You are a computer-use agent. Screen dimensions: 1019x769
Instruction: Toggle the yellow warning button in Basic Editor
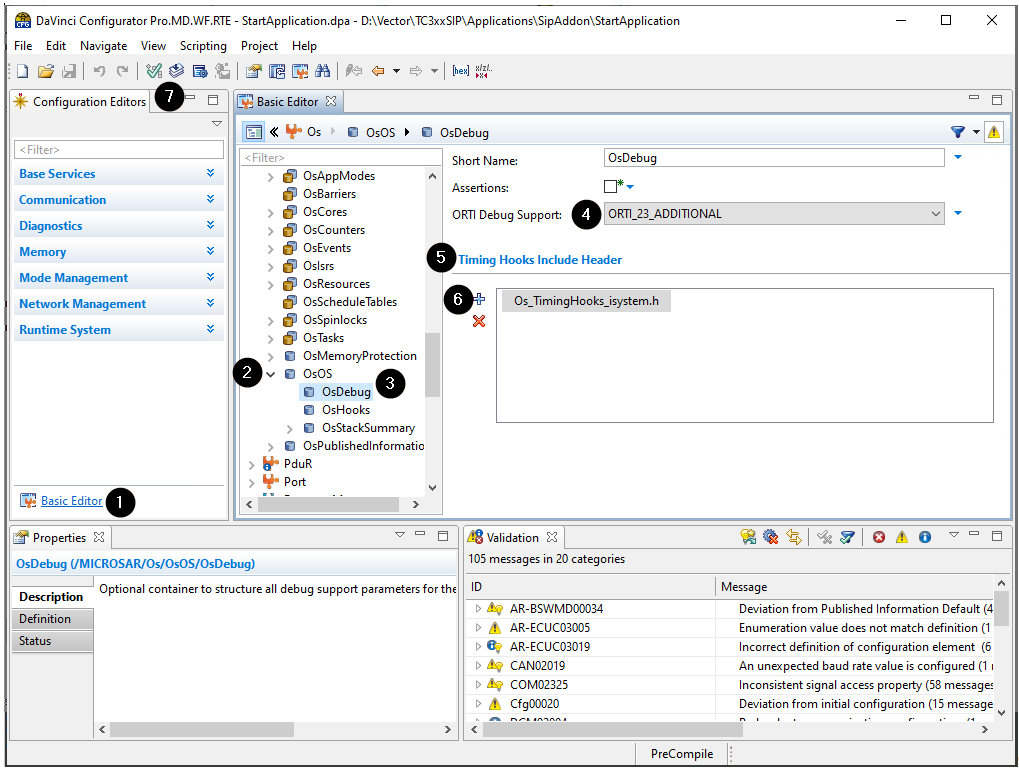click(993, 132)
